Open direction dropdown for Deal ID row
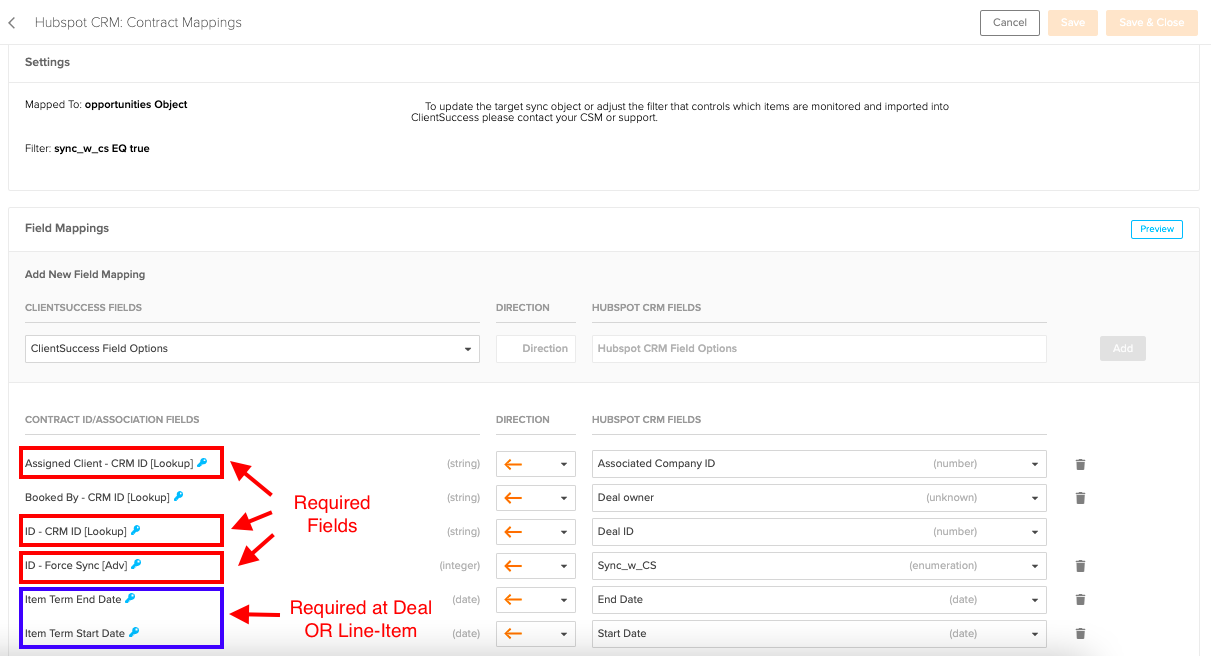 coord(536,532)
